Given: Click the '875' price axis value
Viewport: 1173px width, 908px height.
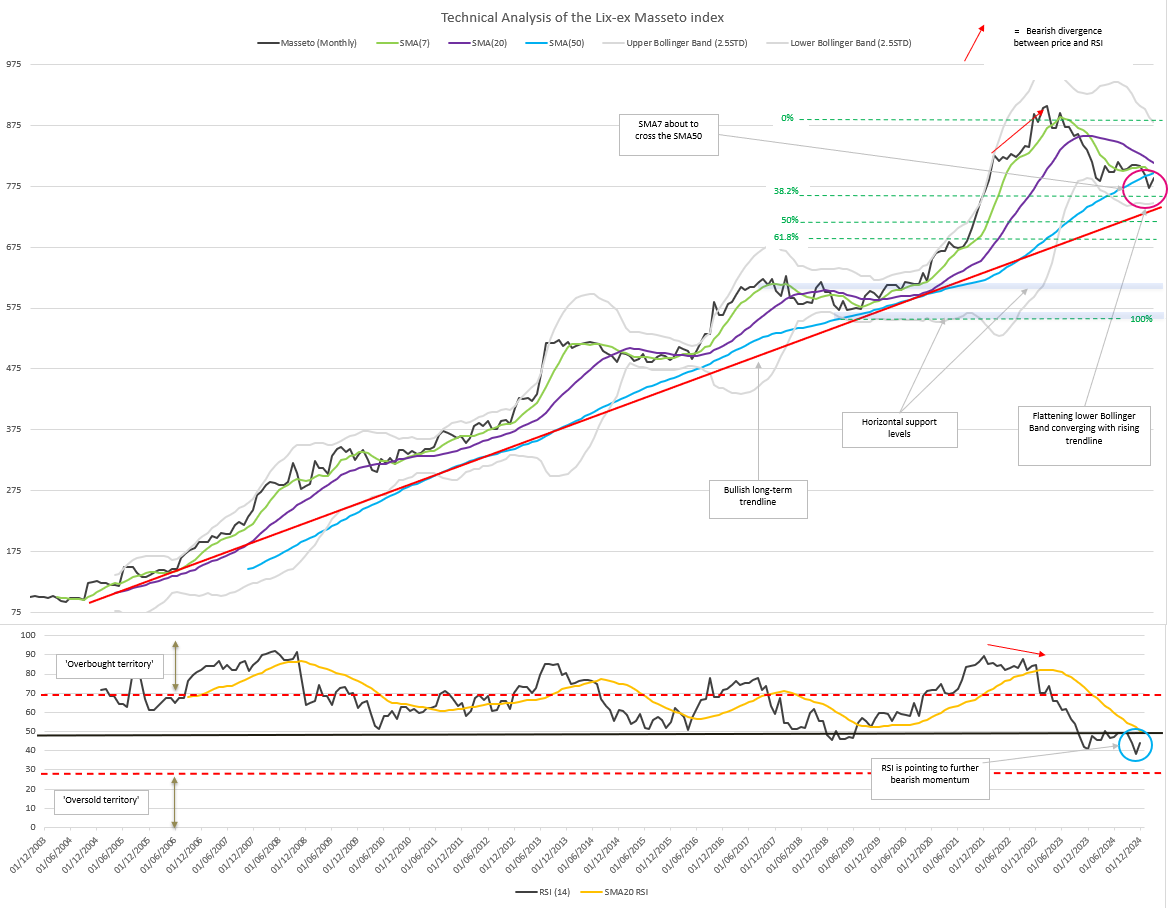Looking at the screenshot, I should click(14, 126).
